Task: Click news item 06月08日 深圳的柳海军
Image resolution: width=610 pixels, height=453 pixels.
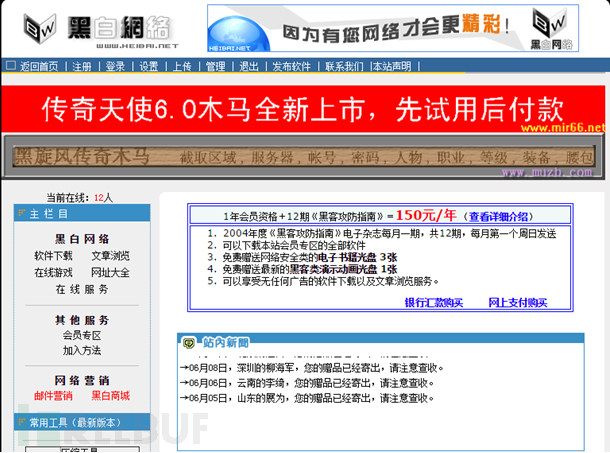Action: [x=312, y=368]
